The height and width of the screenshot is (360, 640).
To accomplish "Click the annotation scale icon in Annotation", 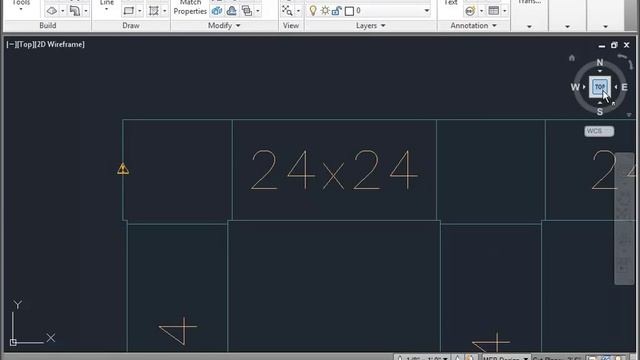I will (x=470, y=11).
